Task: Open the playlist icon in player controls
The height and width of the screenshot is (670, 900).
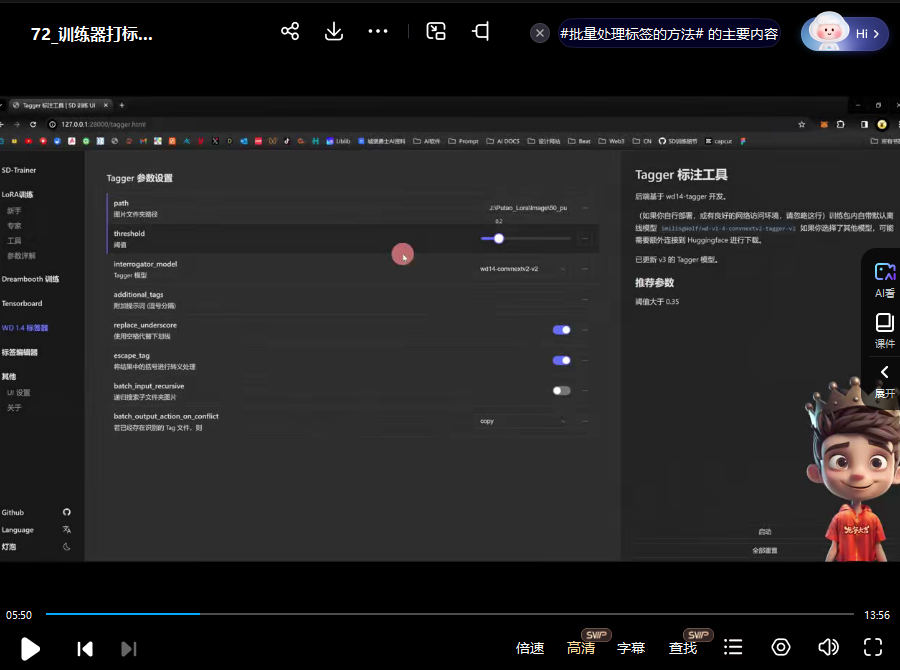Action: [x=733, y=648]
